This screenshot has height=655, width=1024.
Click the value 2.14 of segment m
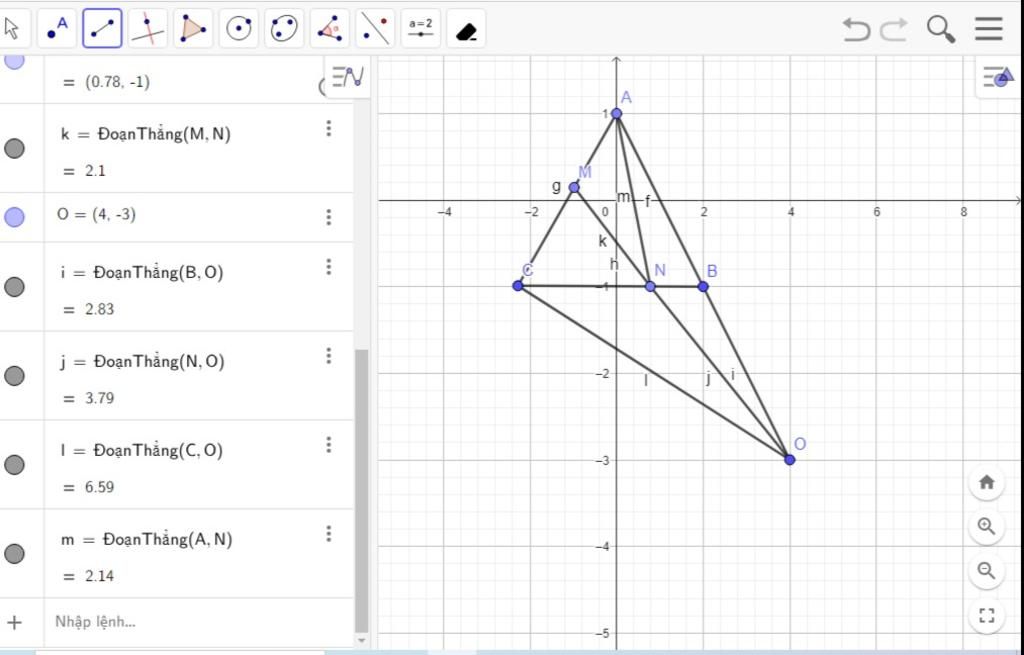tap(99, 576)
